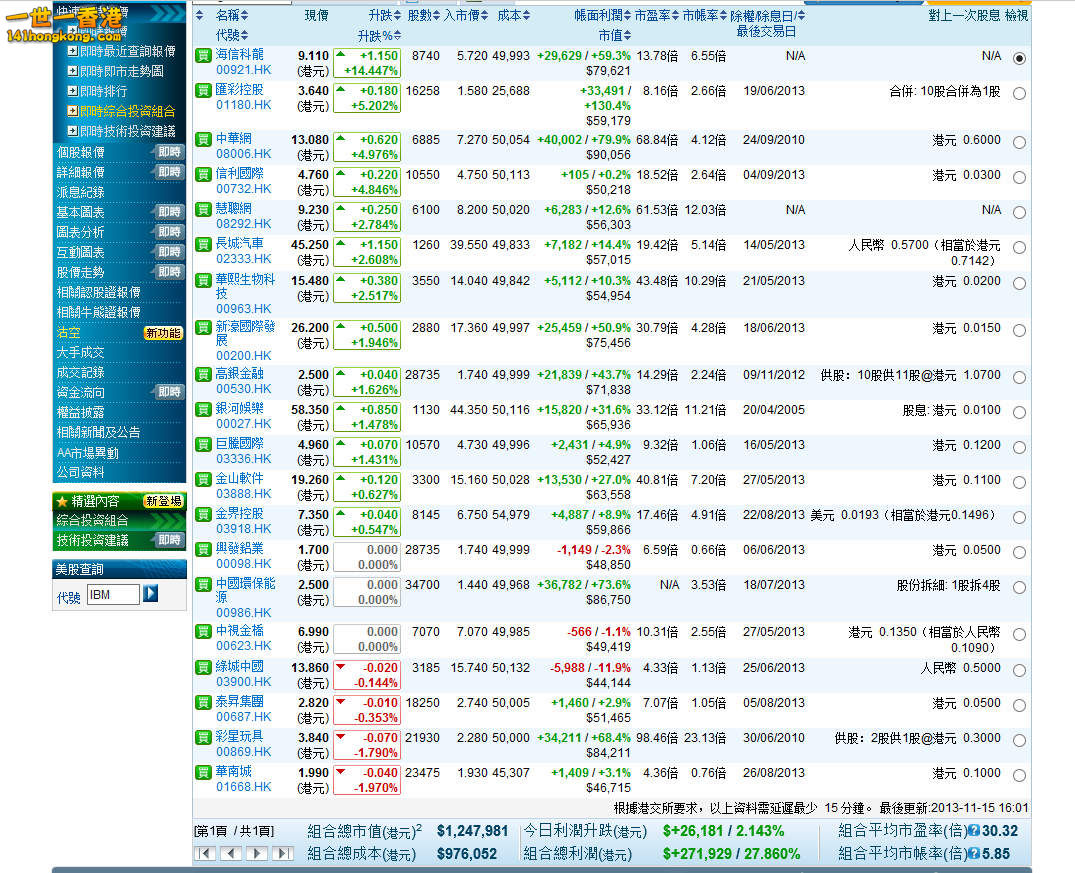Open stock name link 銀河娛樂
Viewport: 1075px width, 873px height.
239,408
